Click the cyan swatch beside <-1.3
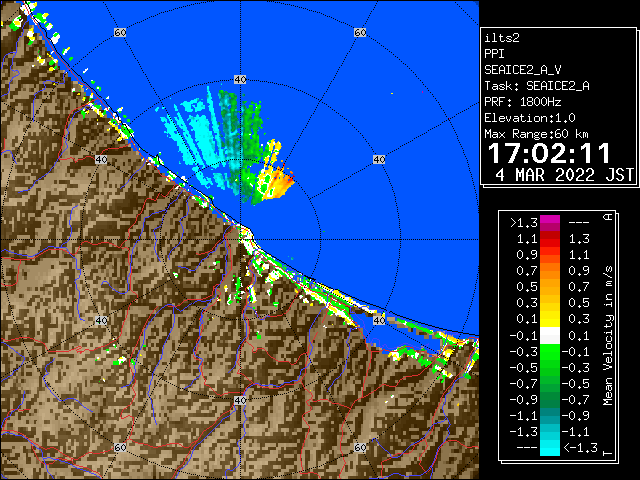This screenshot has height=480, width=640. 550,448
